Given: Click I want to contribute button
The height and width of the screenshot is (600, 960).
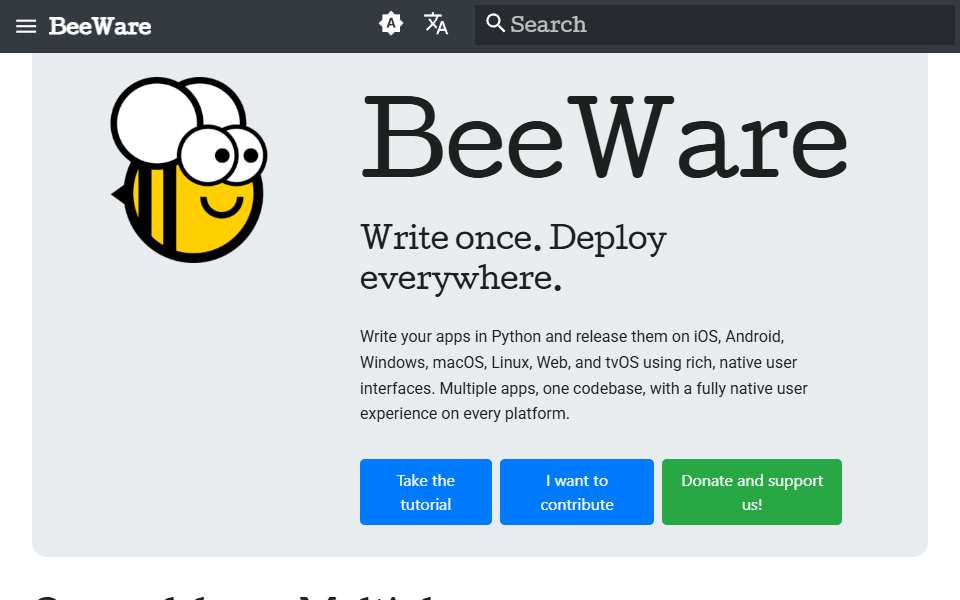Looking at the screenshot, I should pos(577,492).
